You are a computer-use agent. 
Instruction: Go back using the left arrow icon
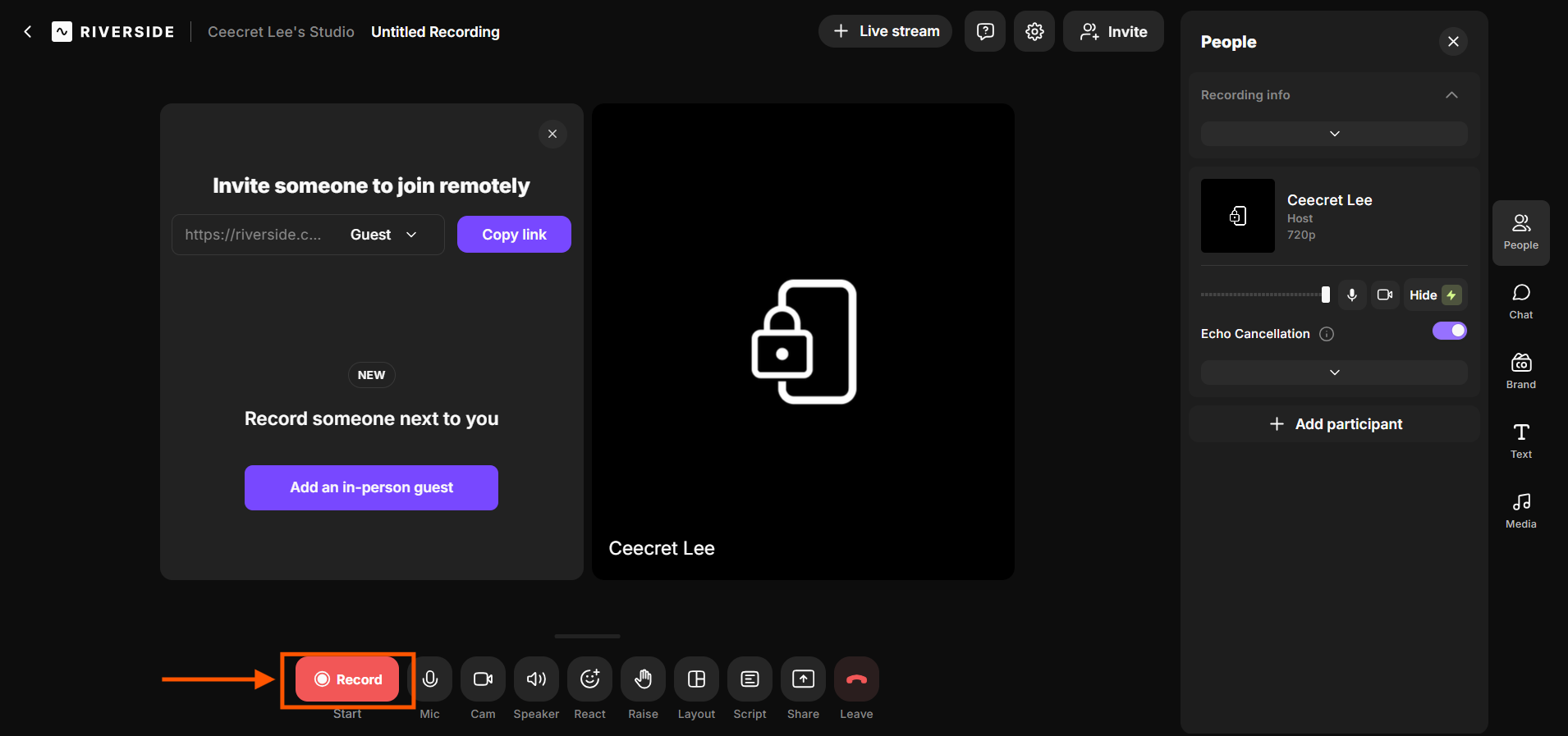click(28, 31)
